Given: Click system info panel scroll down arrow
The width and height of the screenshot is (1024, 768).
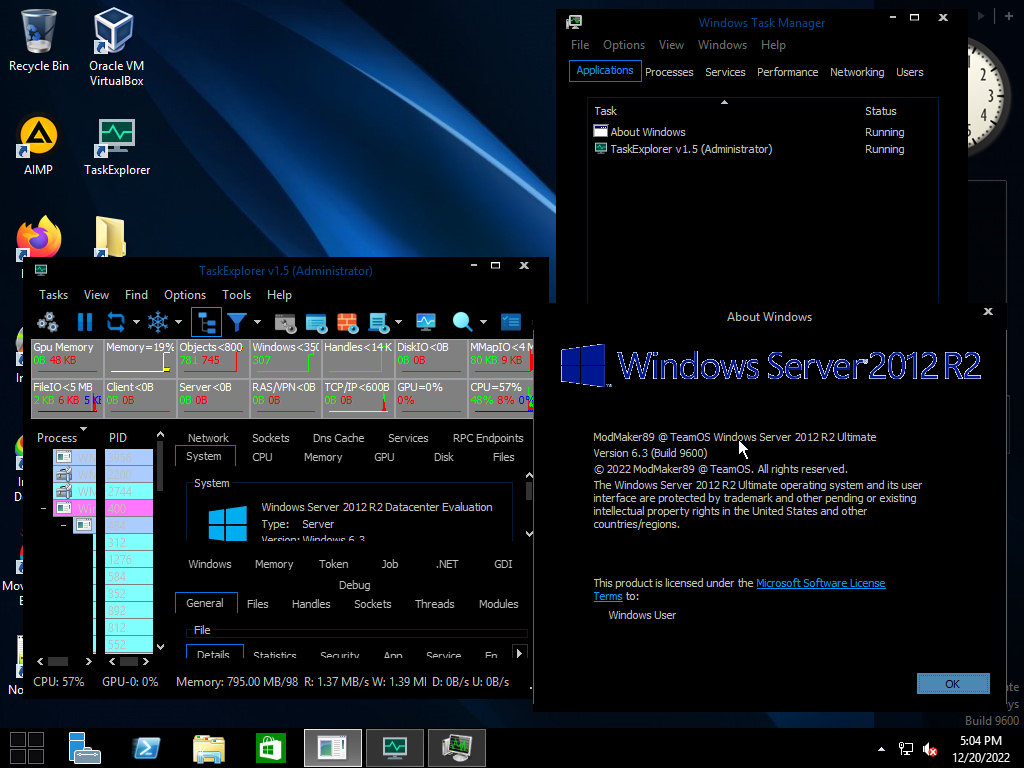Looking at the screenshot, I should coord(528,534).
